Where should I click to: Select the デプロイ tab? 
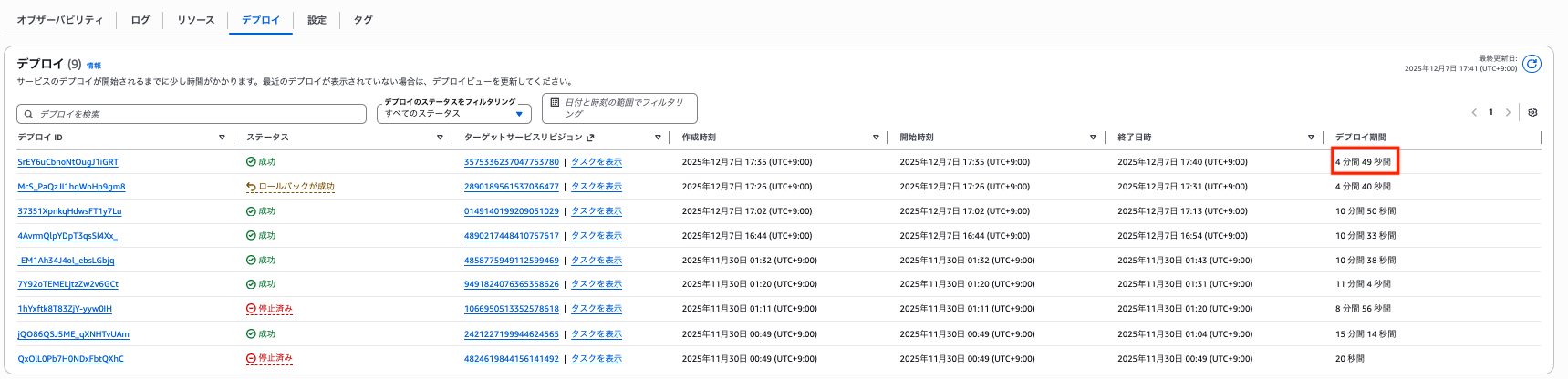(x=260, y=20)
